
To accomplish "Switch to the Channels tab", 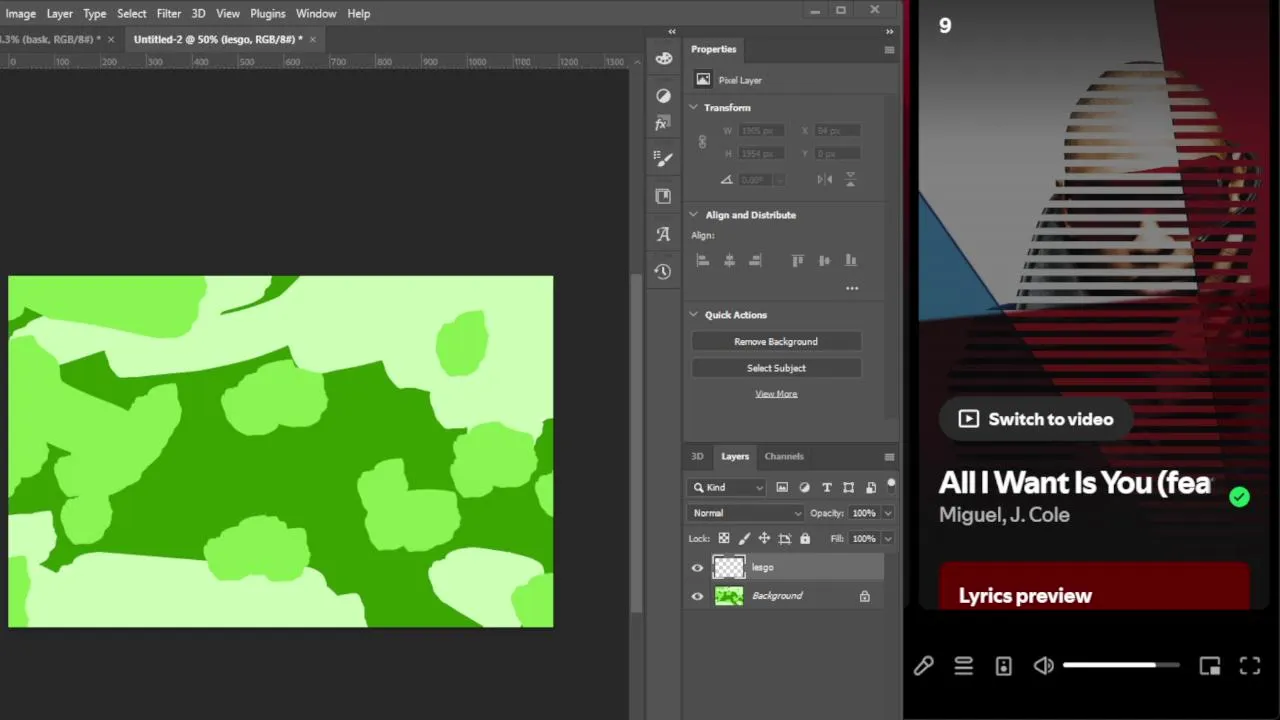I will pyautogui.click(x=784, y=456).
